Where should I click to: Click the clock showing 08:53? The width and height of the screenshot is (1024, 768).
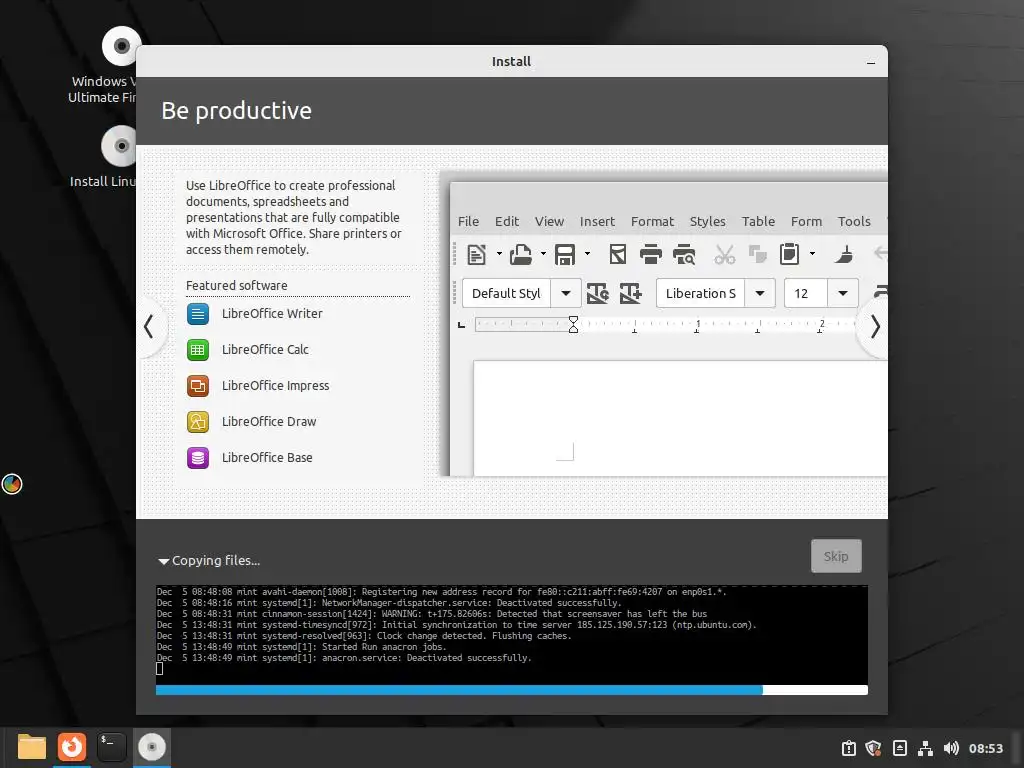point(985,749)
